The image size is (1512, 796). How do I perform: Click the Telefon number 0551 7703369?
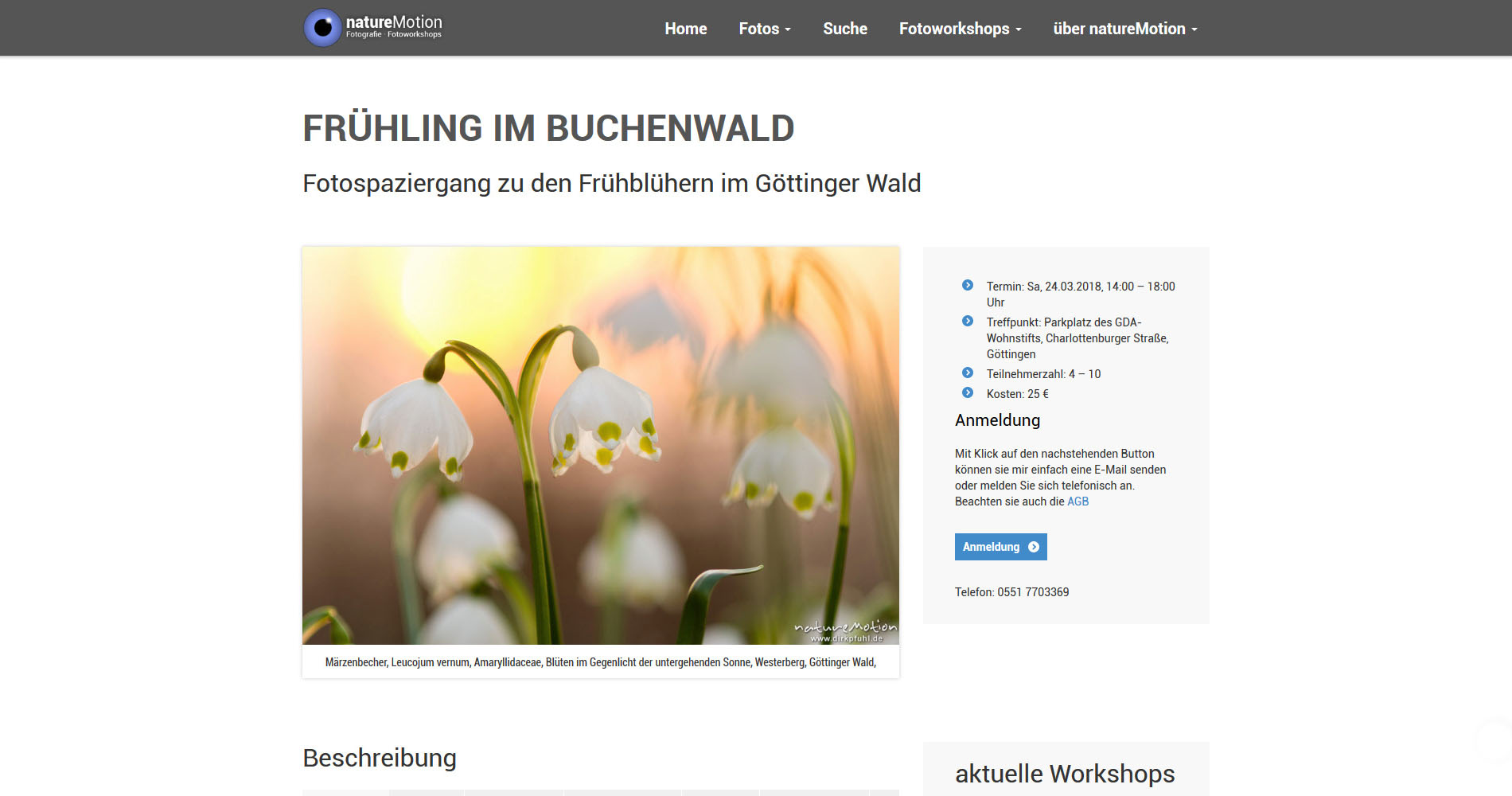1032,592
